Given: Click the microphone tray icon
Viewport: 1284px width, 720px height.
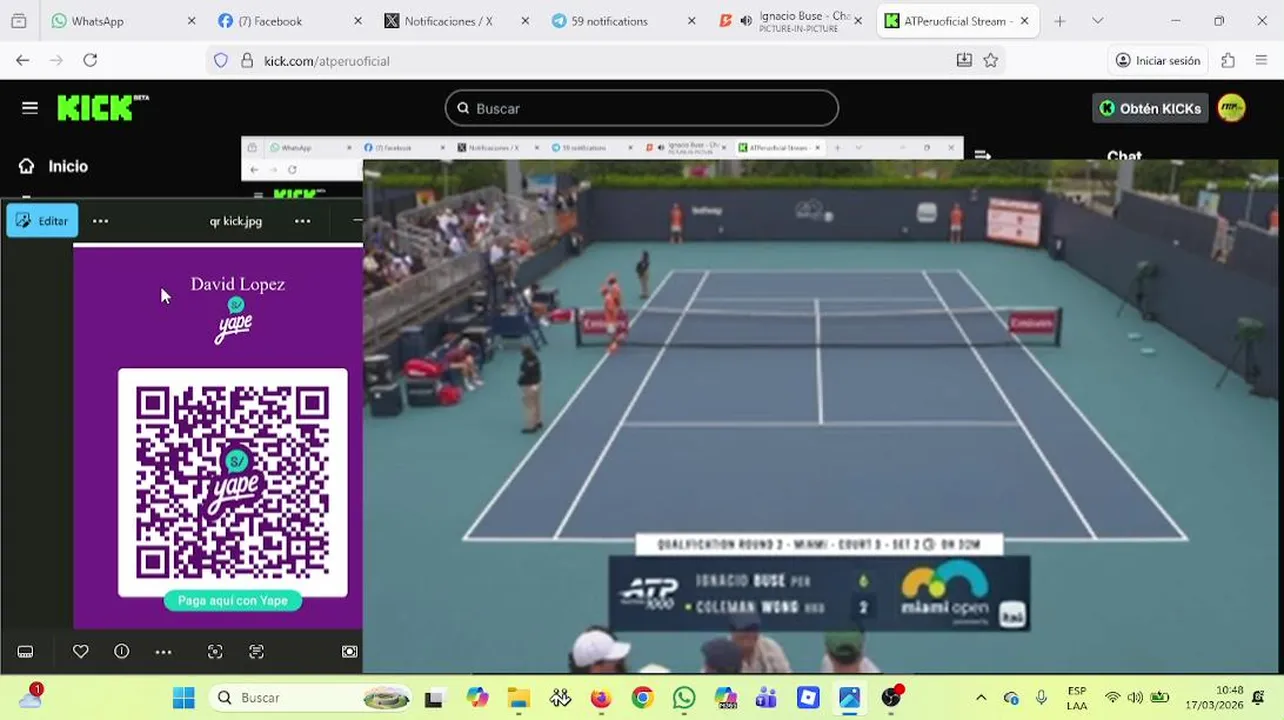Looking at the screenshot, I should (x=1041, y=698).
